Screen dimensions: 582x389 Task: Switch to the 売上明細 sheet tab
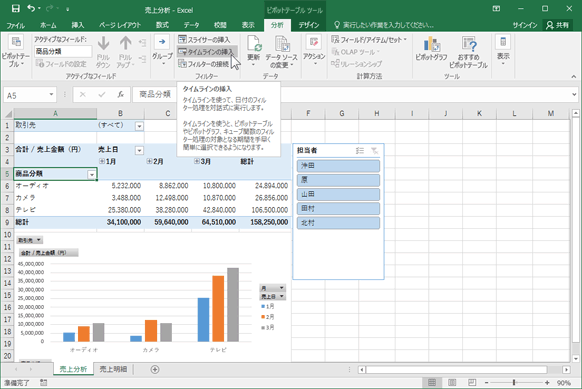point(113,369)
